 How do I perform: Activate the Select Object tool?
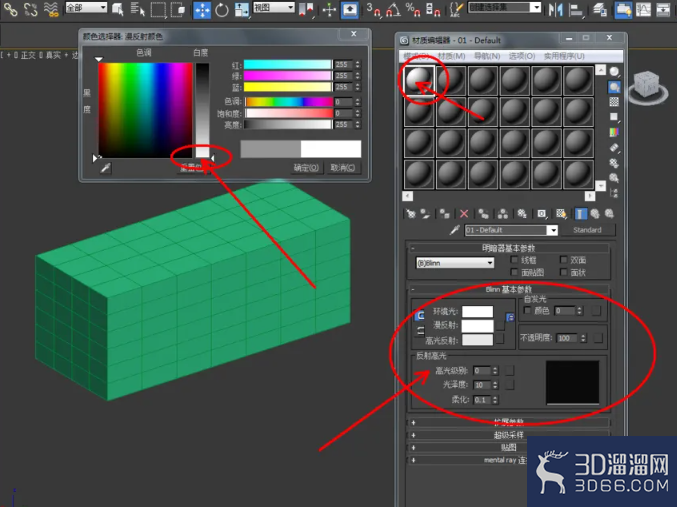(118, 9)
